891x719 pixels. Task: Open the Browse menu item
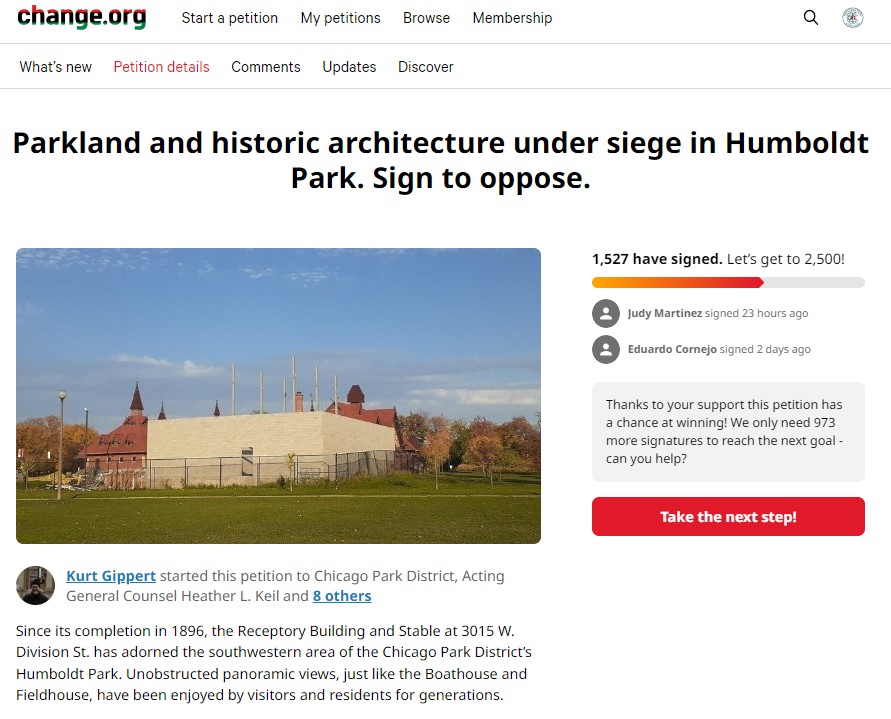click(x=426, y=18)
